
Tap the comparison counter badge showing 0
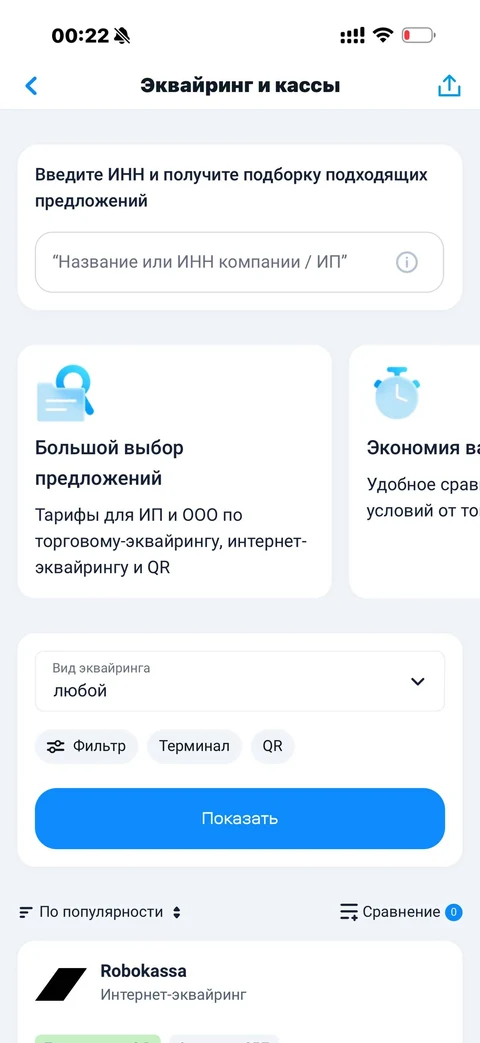454,912
